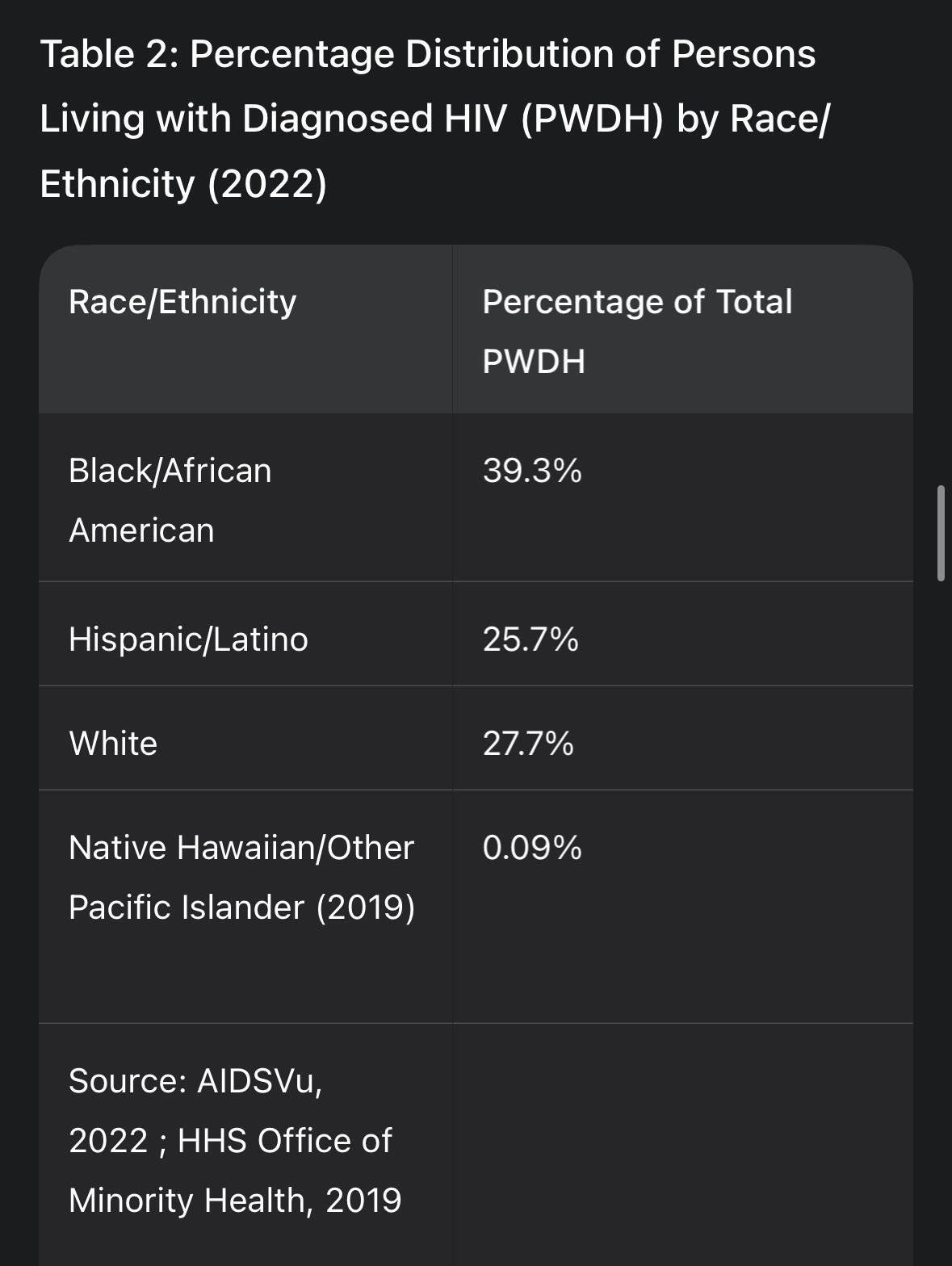952x1266 pixels.
Task: Click the (2022) year in the title
Action: pyautogui.click(x=267, y=184)
